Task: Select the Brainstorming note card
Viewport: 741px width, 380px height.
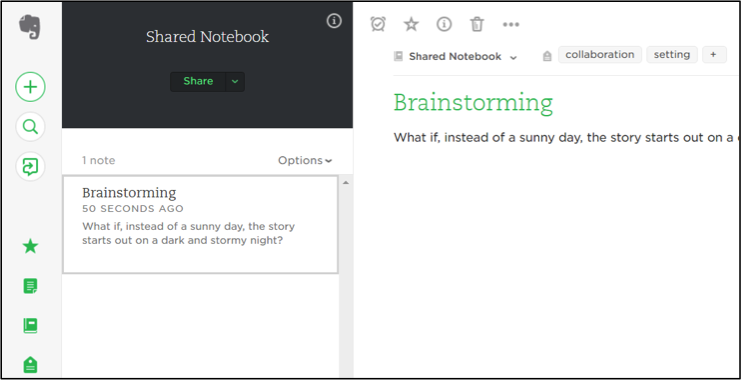Action: click(200, 225)
